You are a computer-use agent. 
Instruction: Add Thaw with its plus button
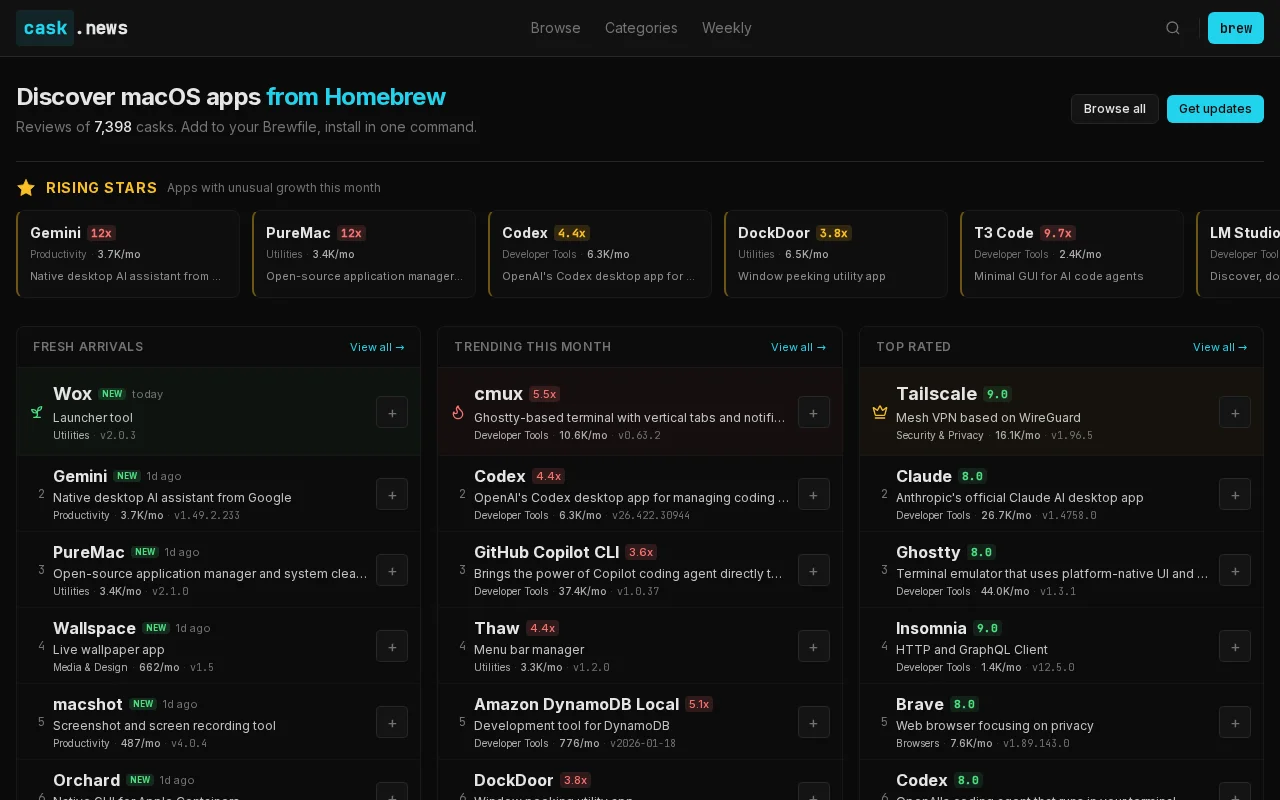814,646
